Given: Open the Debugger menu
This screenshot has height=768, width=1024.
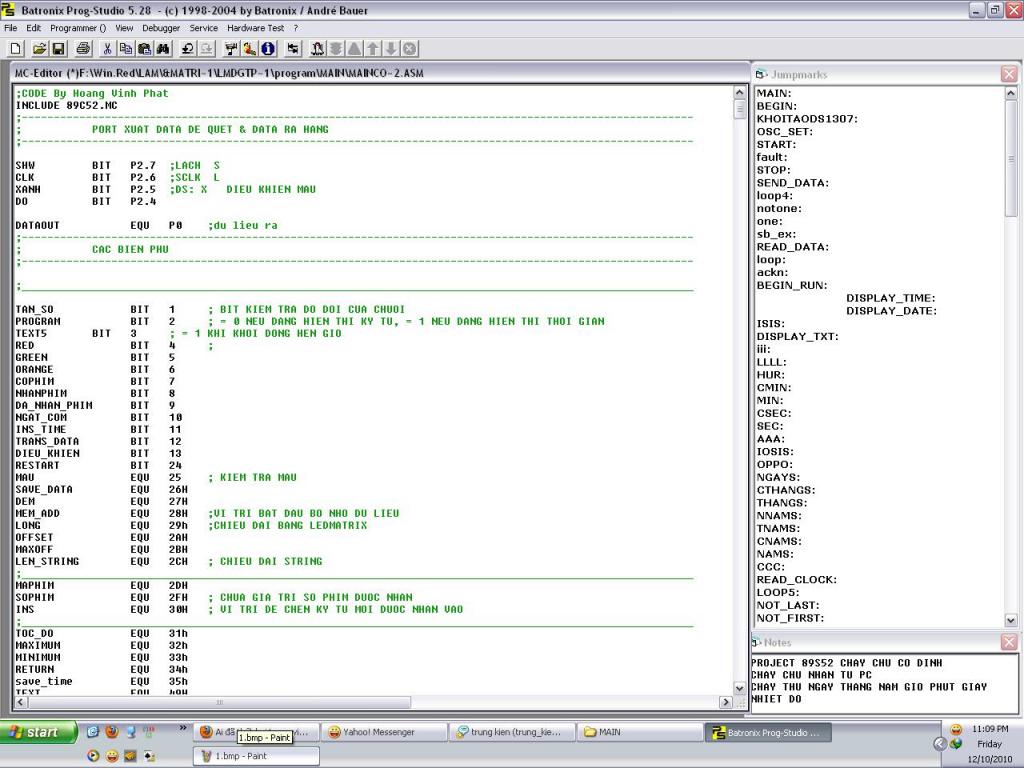Looking at the screenshot, I should [x=161, y=28].
